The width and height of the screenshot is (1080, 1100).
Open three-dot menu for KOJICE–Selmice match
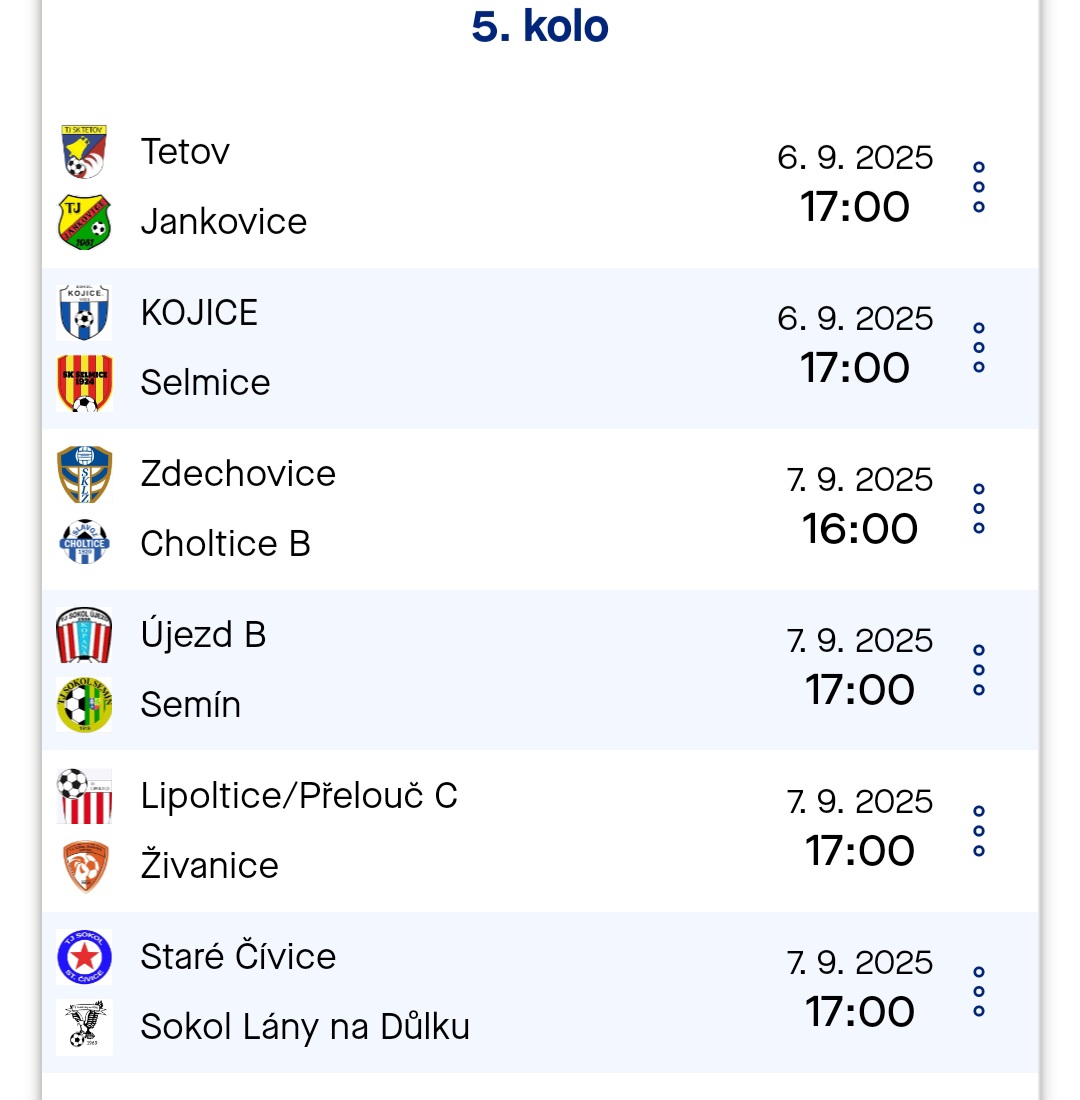pyautogui.click(x=979, y=347)
